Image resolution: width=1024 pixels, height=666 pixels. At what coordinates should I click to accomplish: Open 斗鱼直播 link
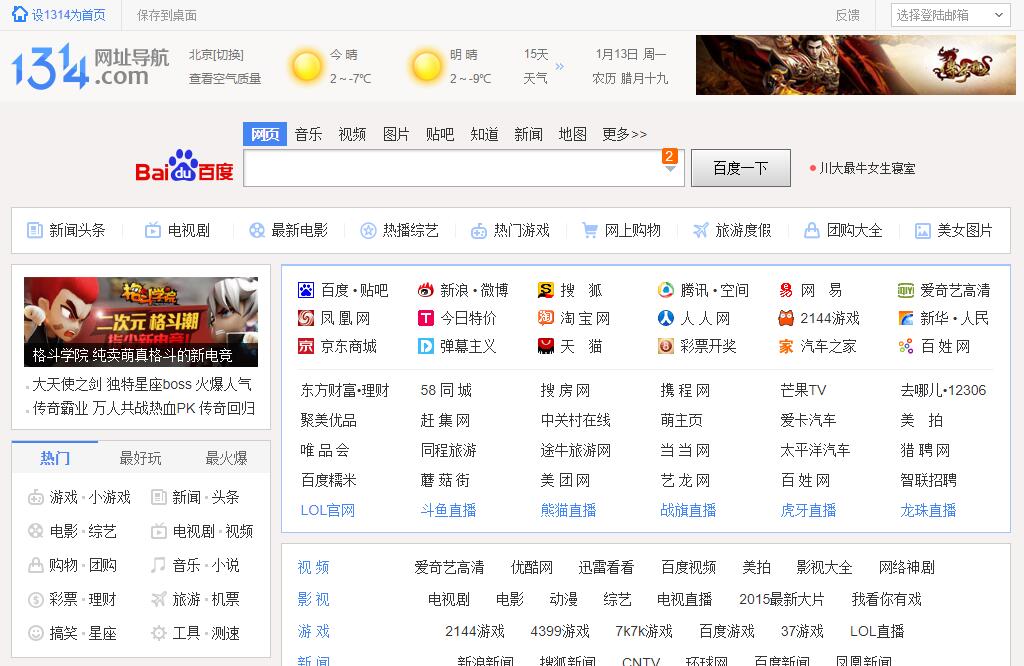pyautogui.click(x=449, y=511)
